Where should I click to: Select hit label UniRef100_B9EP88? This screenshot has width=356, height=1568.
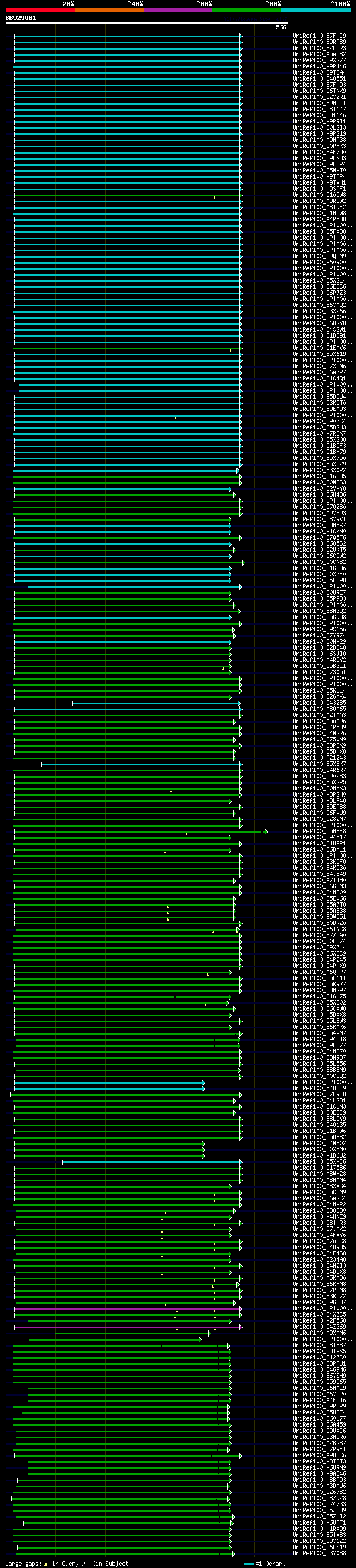pyautogui.click(x=319, y=807)
